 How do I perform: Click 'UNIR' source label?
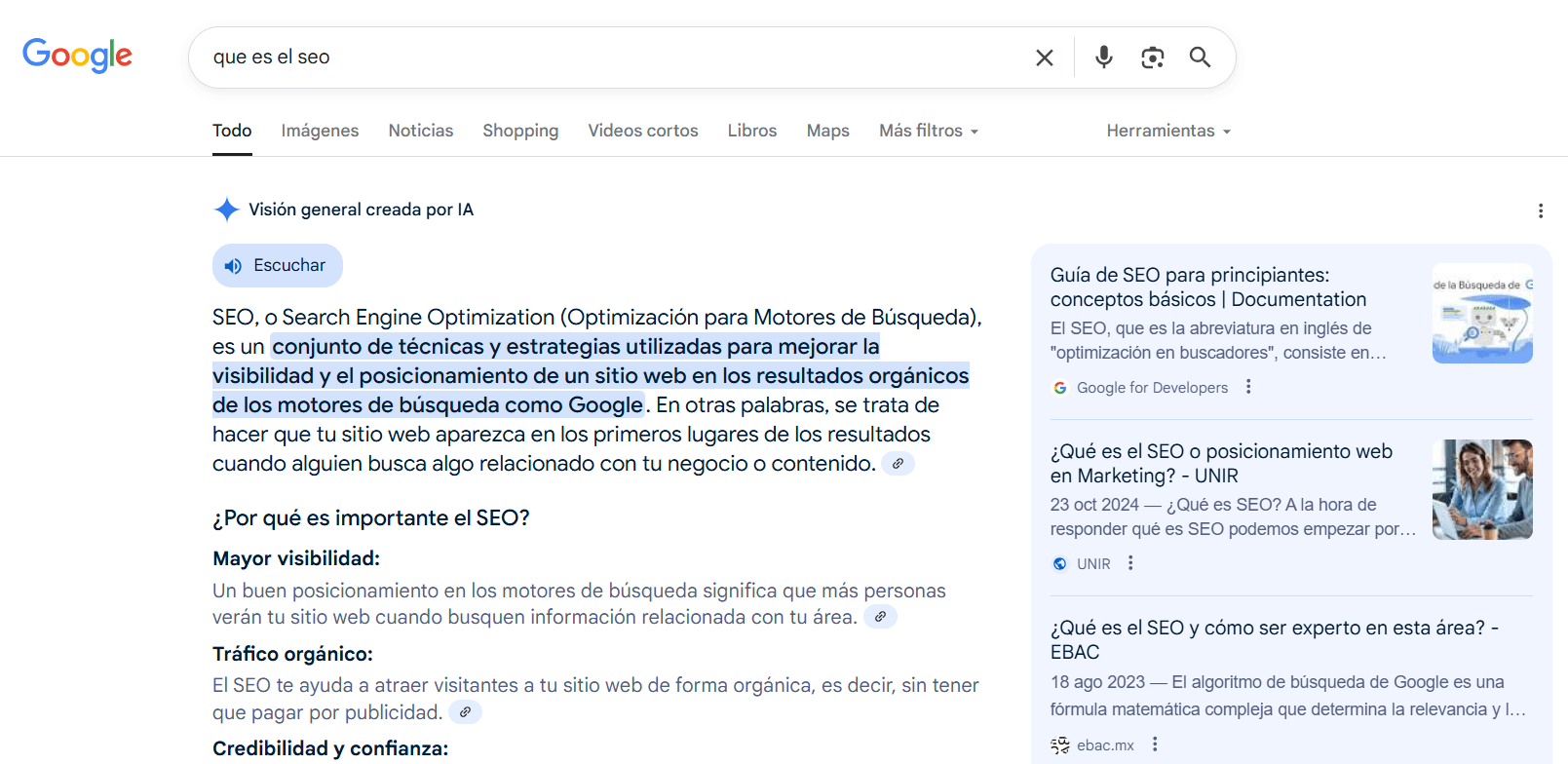[1093, 564]
